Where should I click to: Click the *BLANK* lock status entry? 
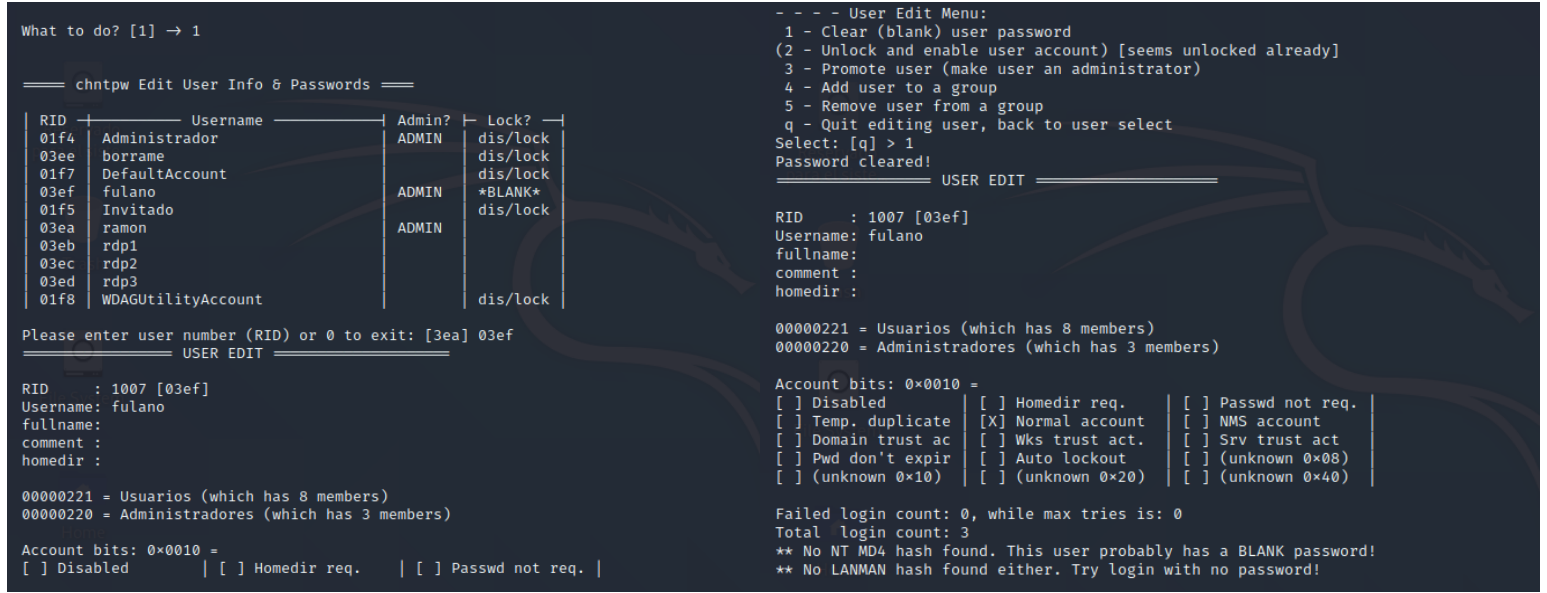[513, 192]
